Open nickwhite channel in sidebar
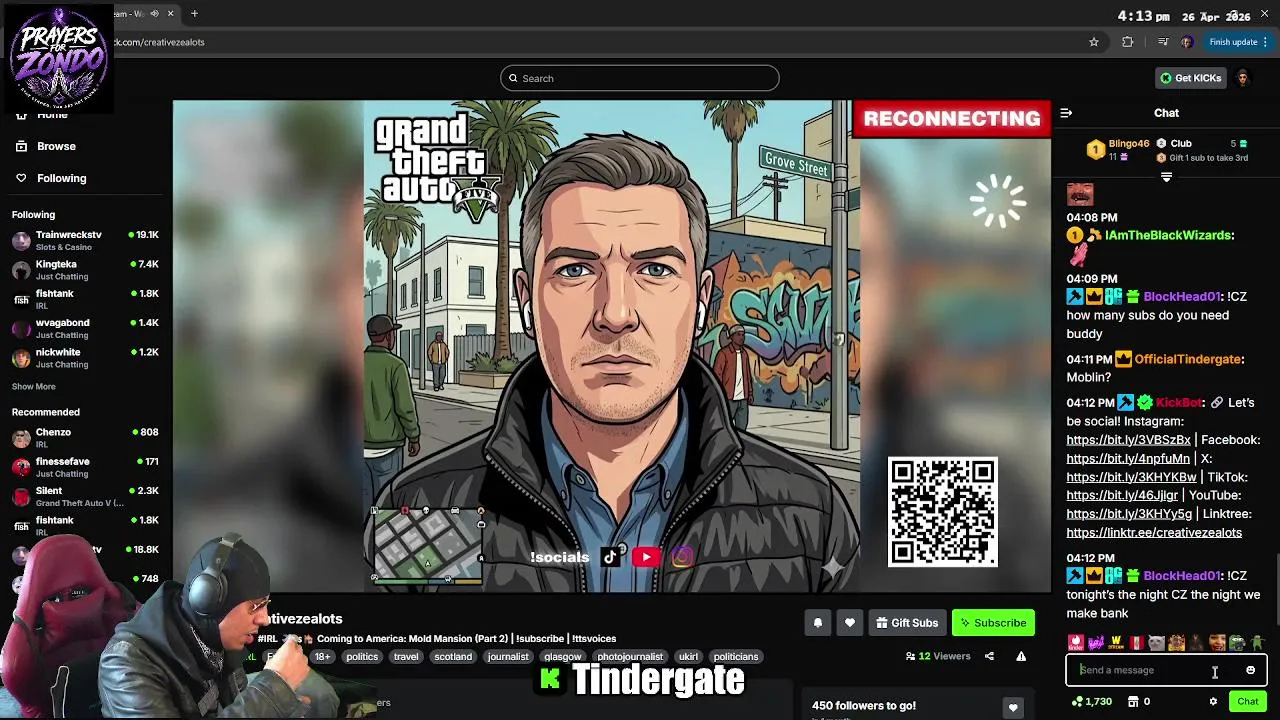This screenshot has height=720, width=1280. pyautogui.click(x=86, y=358)
